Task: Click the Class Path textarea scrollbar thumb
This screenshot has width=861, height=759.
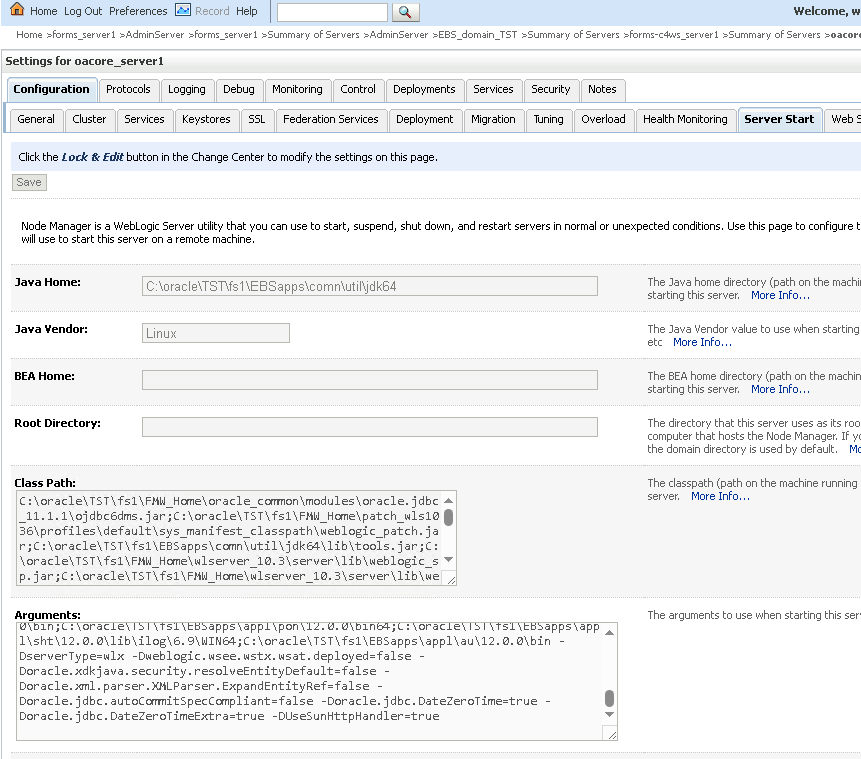Action: pyautogui.click(x=450, y=517)
